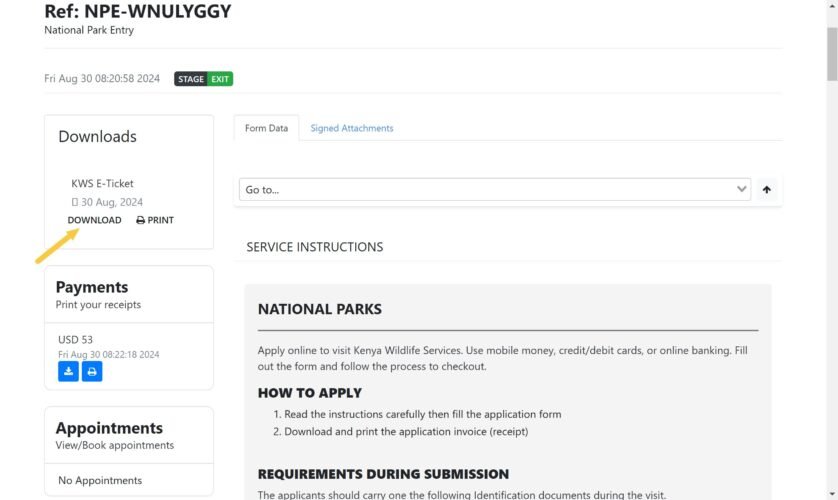
Task: Click the Downloads panel heading
Action: [x=97, y=137]
